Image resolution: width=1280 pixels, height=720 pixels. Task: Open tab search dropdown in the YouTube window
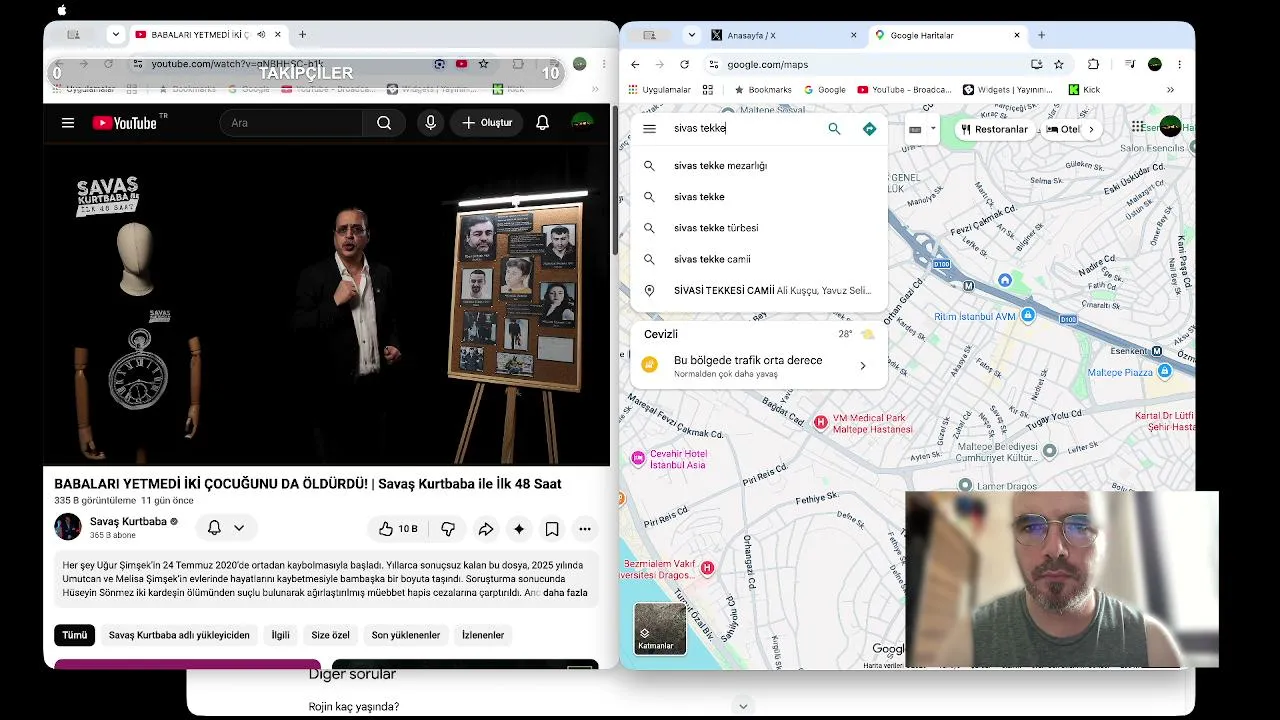(116, 35)
